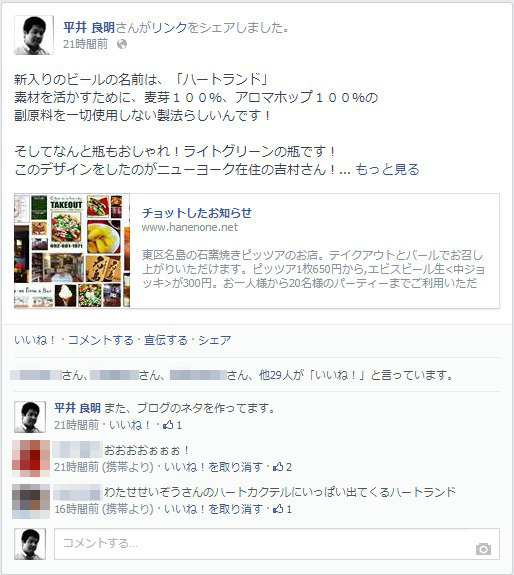Click thumbs-up count on 平井 良明's comment
Screen dimensions: 514x575
tap(172, 425)
